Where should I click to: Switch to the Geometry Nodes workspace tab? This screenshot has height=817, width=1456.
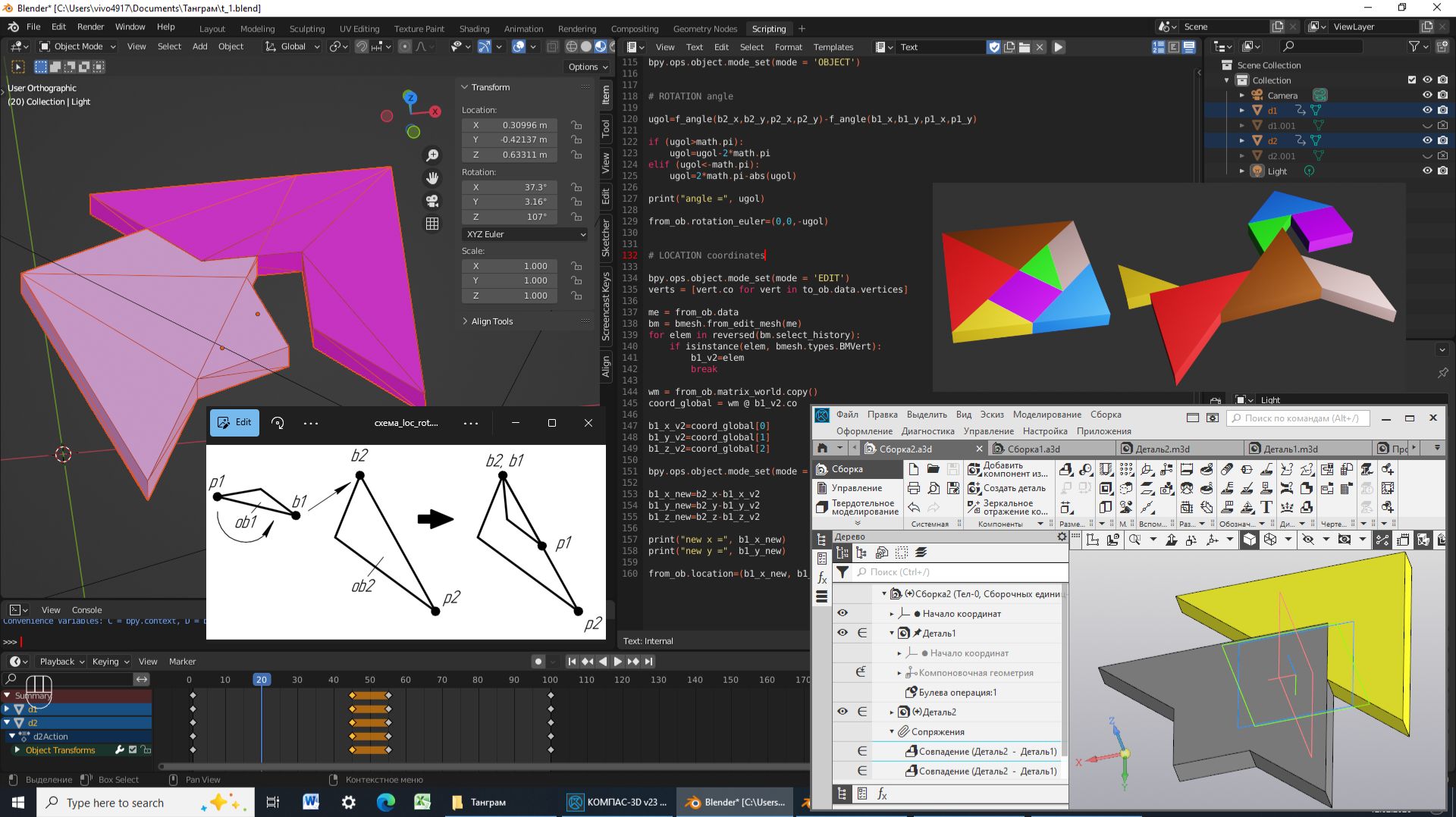click(704, 29)
